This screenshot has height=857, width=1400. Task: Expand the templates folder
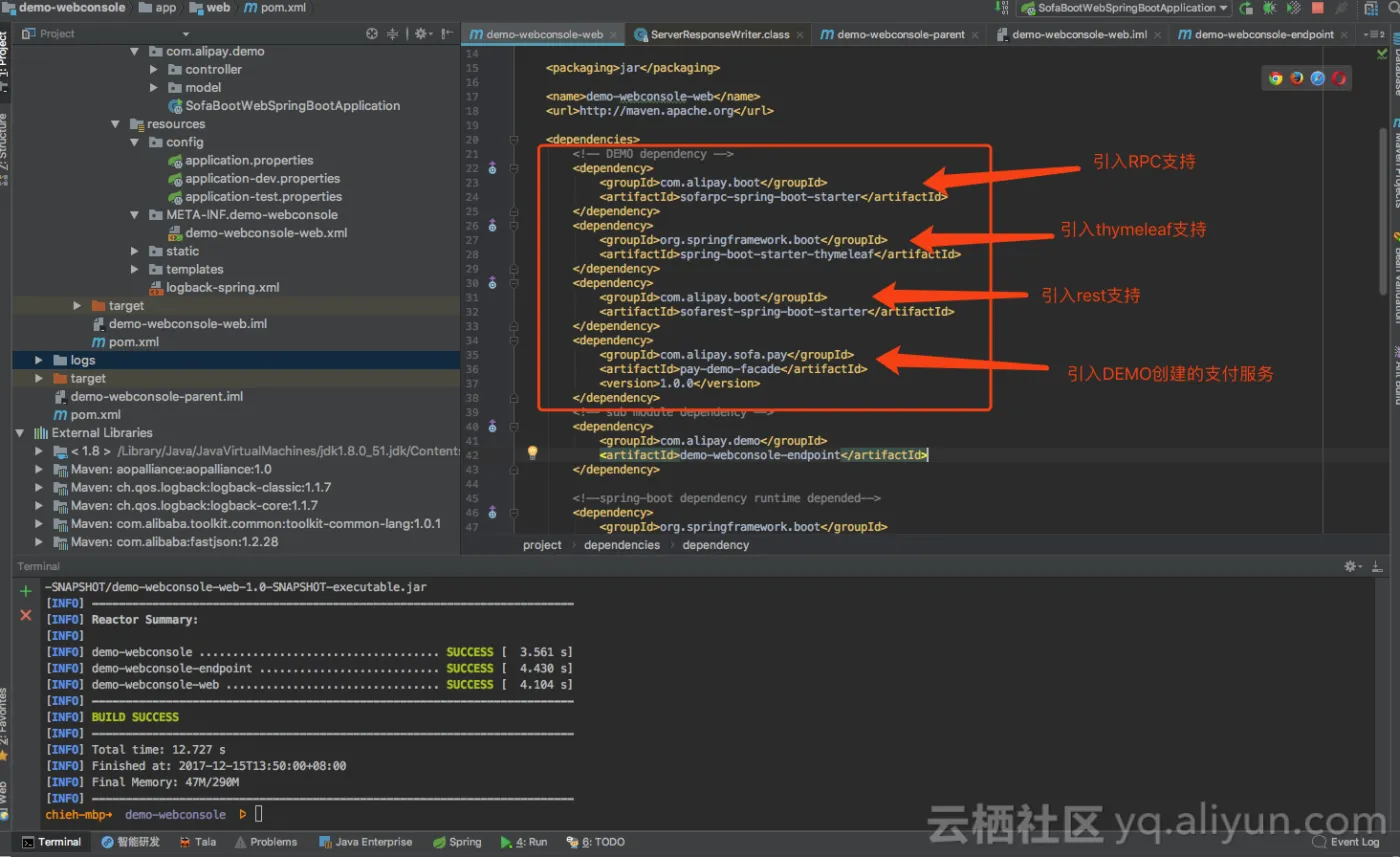click(x=135, y=269)
